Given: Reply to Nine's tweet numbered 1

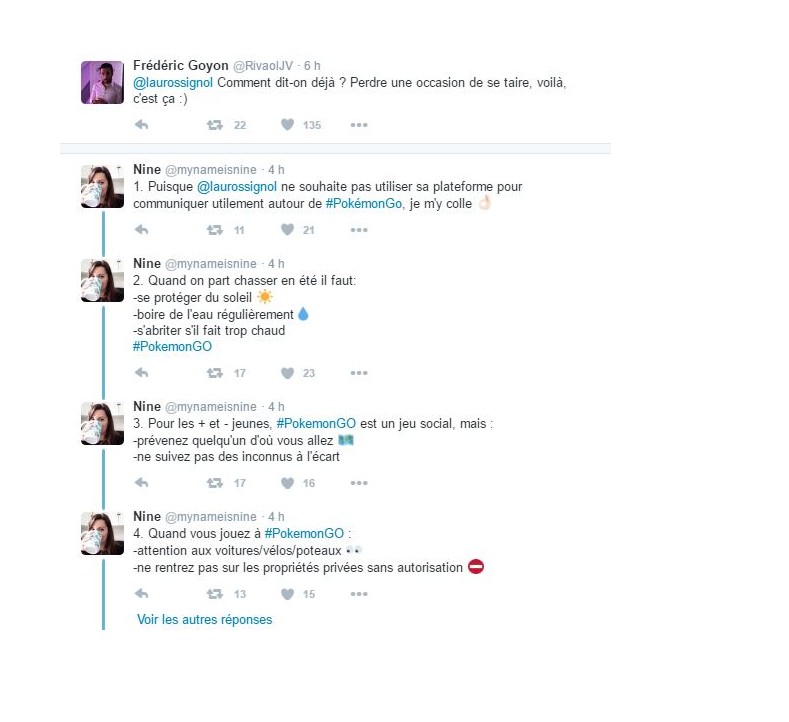Looking at the screenshot, I should 141,230.
